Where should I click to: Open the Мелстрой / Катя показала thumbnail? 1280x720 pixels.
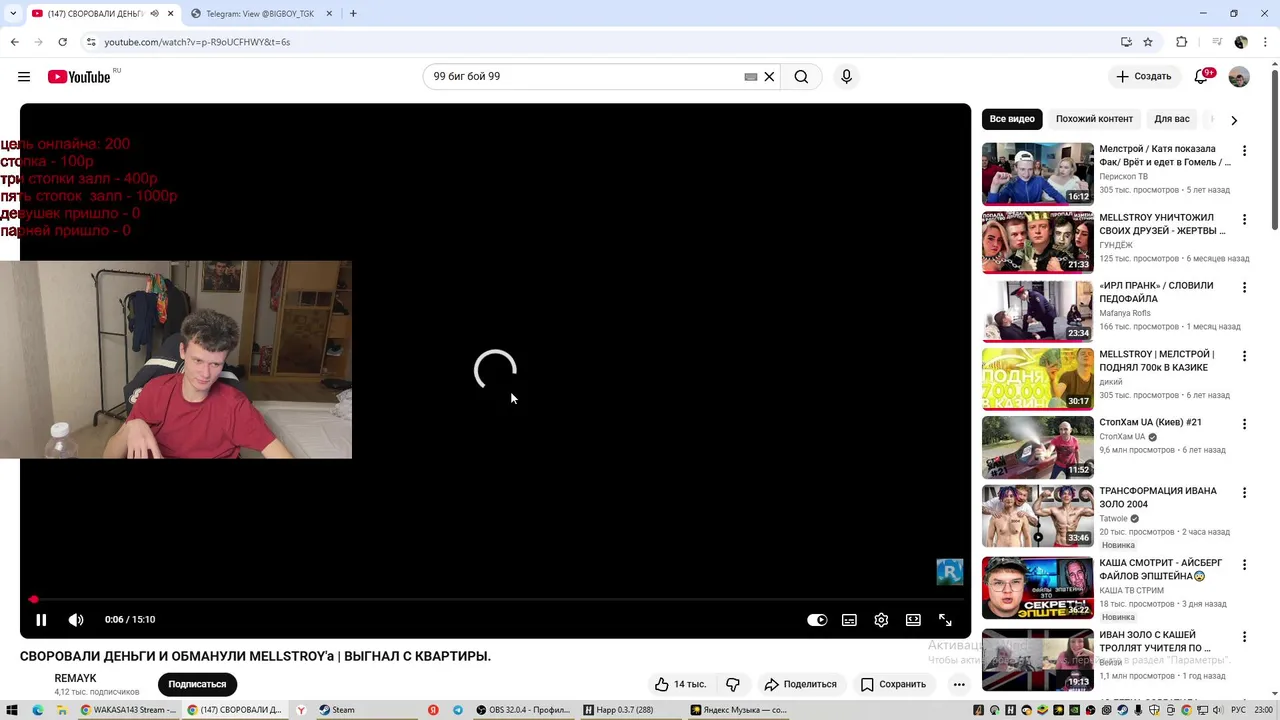click(x=1037, y=173)
